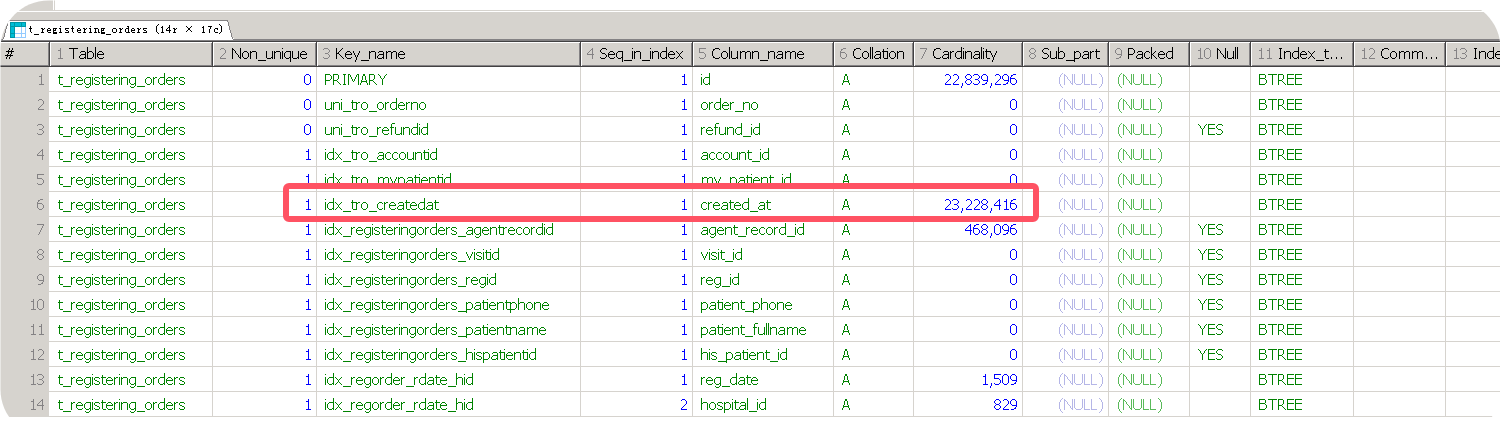Sort by the Cardinality column header

967,54
